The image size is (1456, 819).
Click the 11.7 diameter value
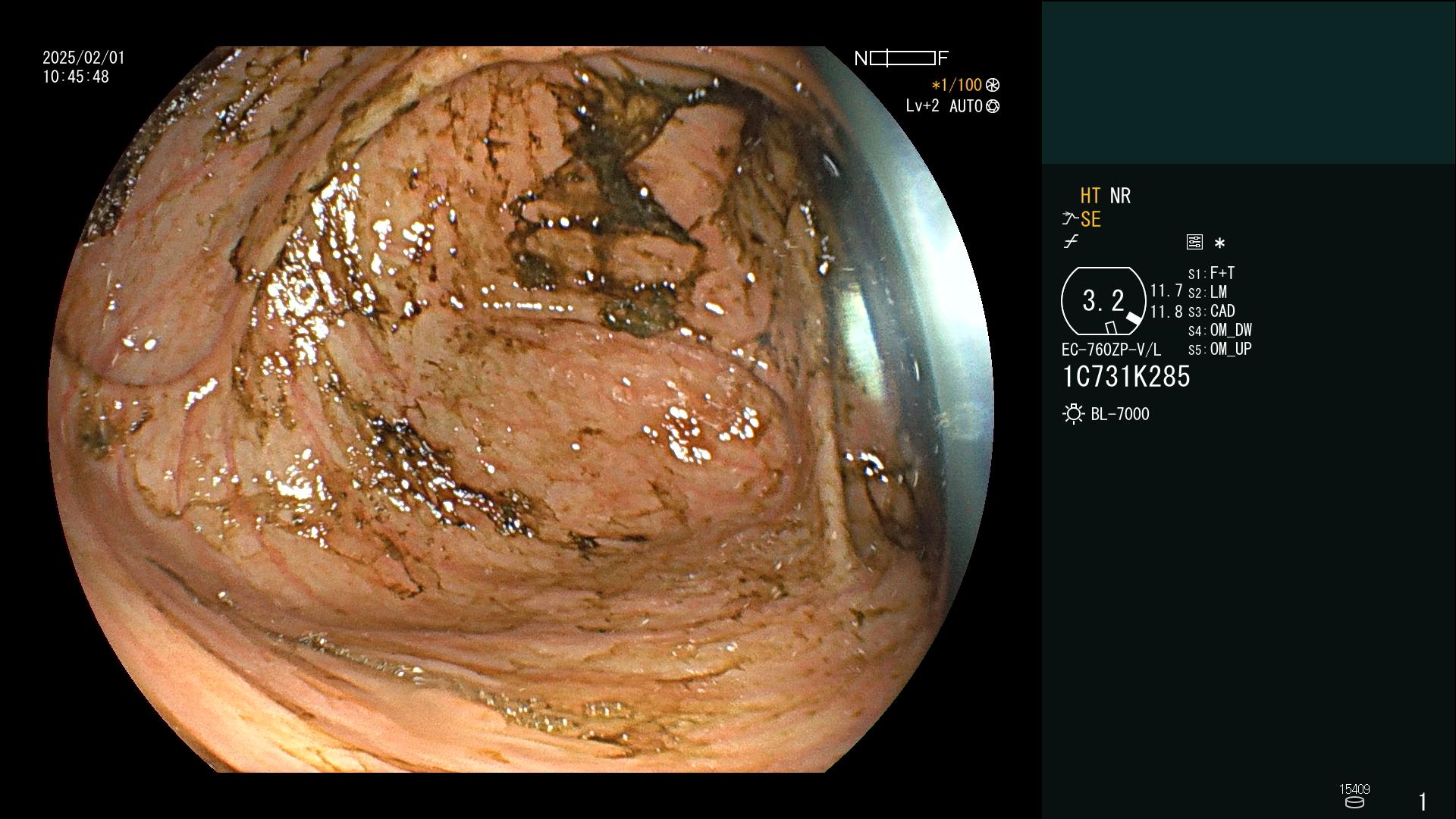pos(1166,290)
